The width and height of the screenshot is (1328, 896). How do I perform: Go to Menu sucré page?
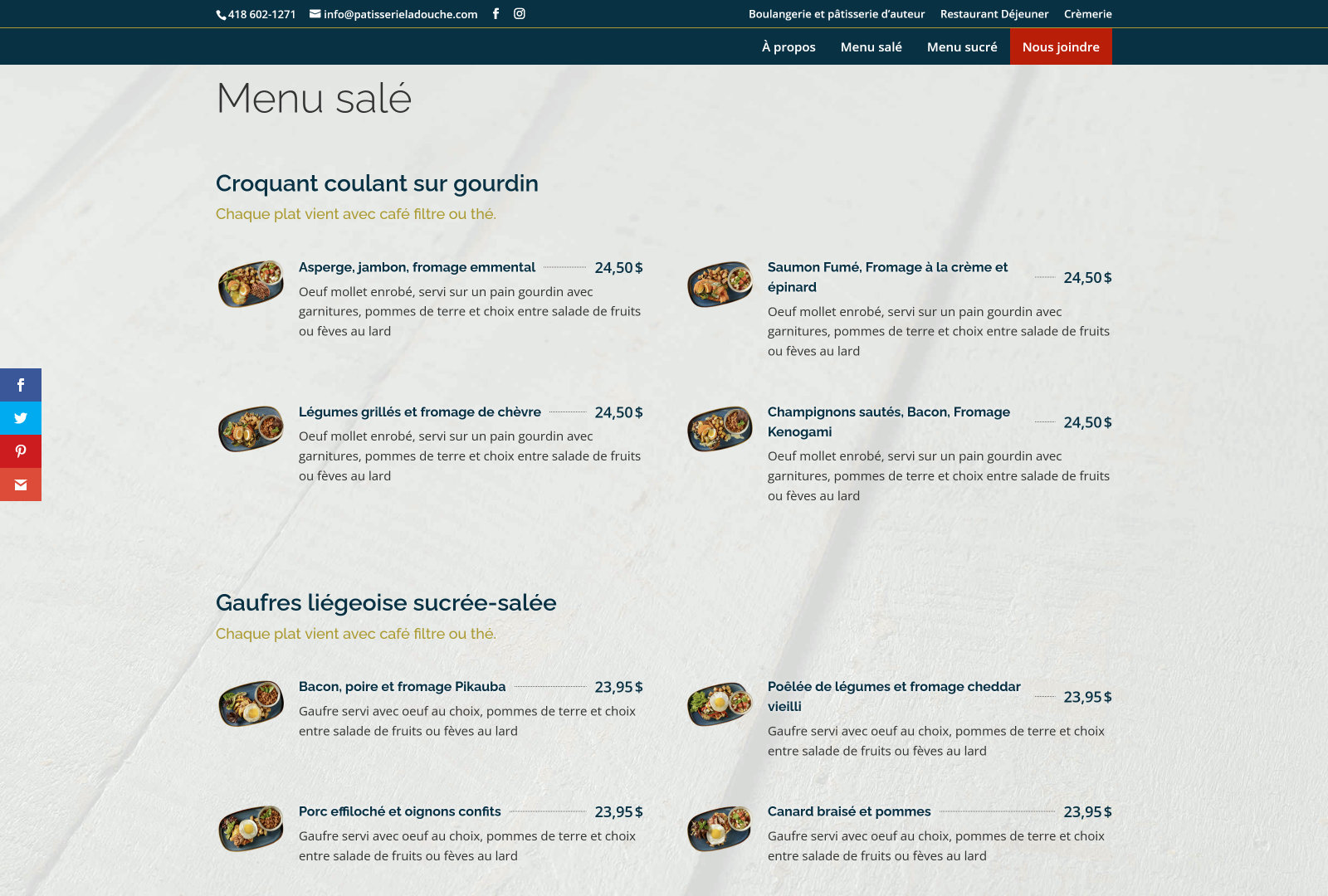pos(962,47)
